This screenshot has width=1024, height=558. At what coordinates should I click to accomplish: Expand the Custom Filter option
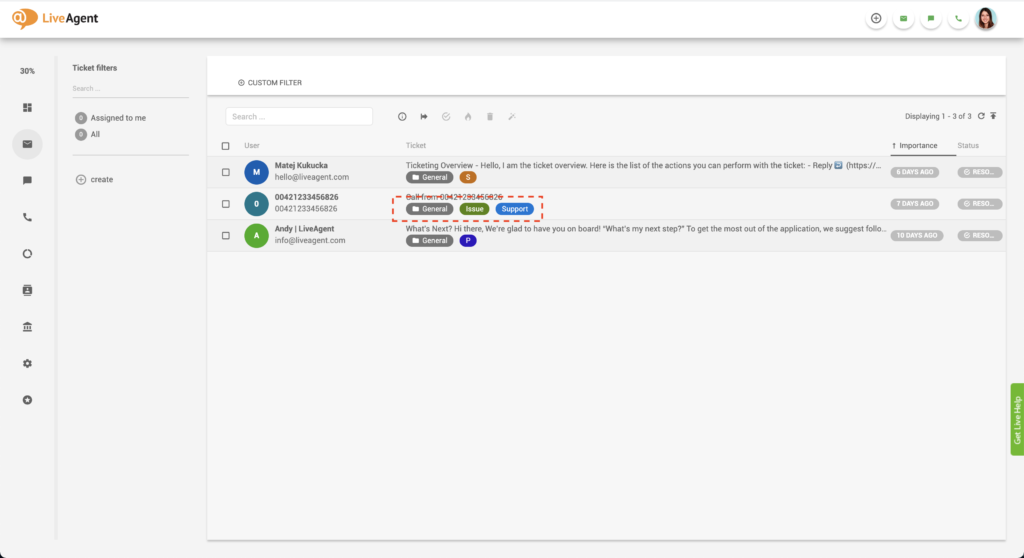pos(270,82)
